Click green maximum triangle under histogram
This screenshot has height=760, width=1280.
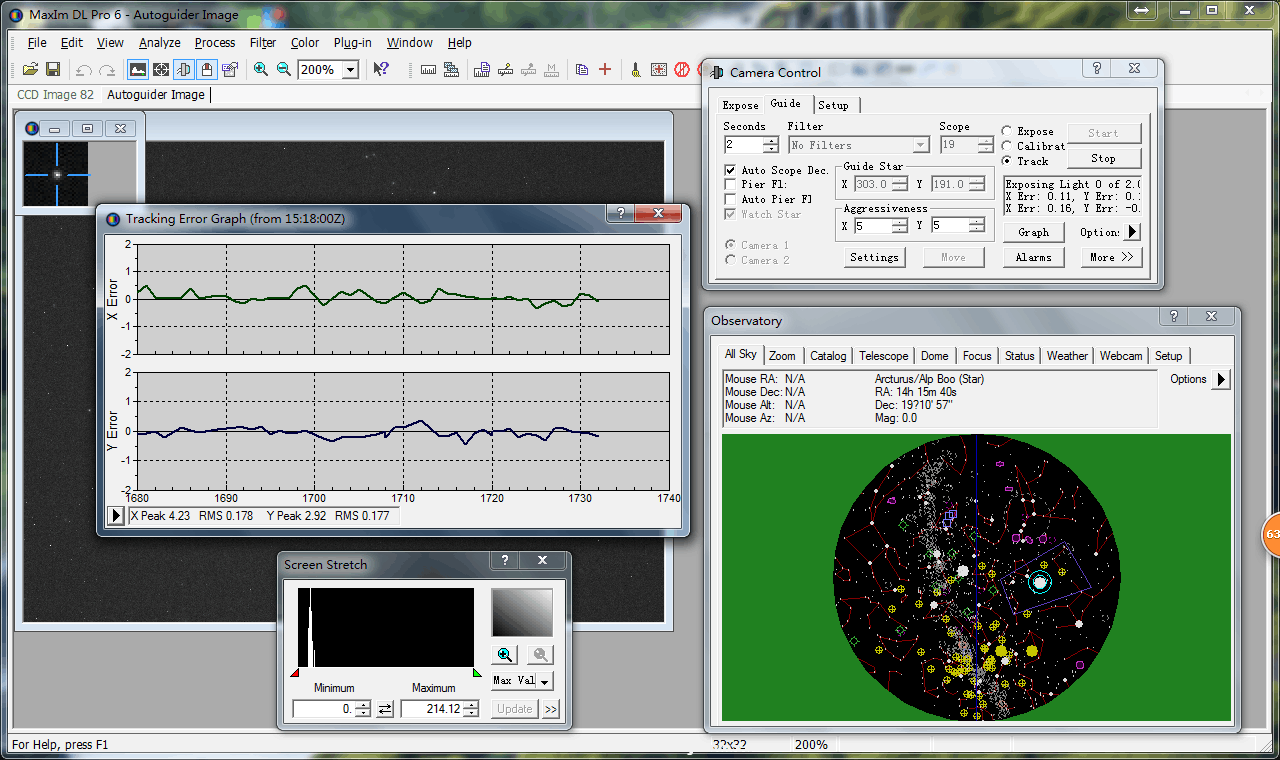pos(477,673)
